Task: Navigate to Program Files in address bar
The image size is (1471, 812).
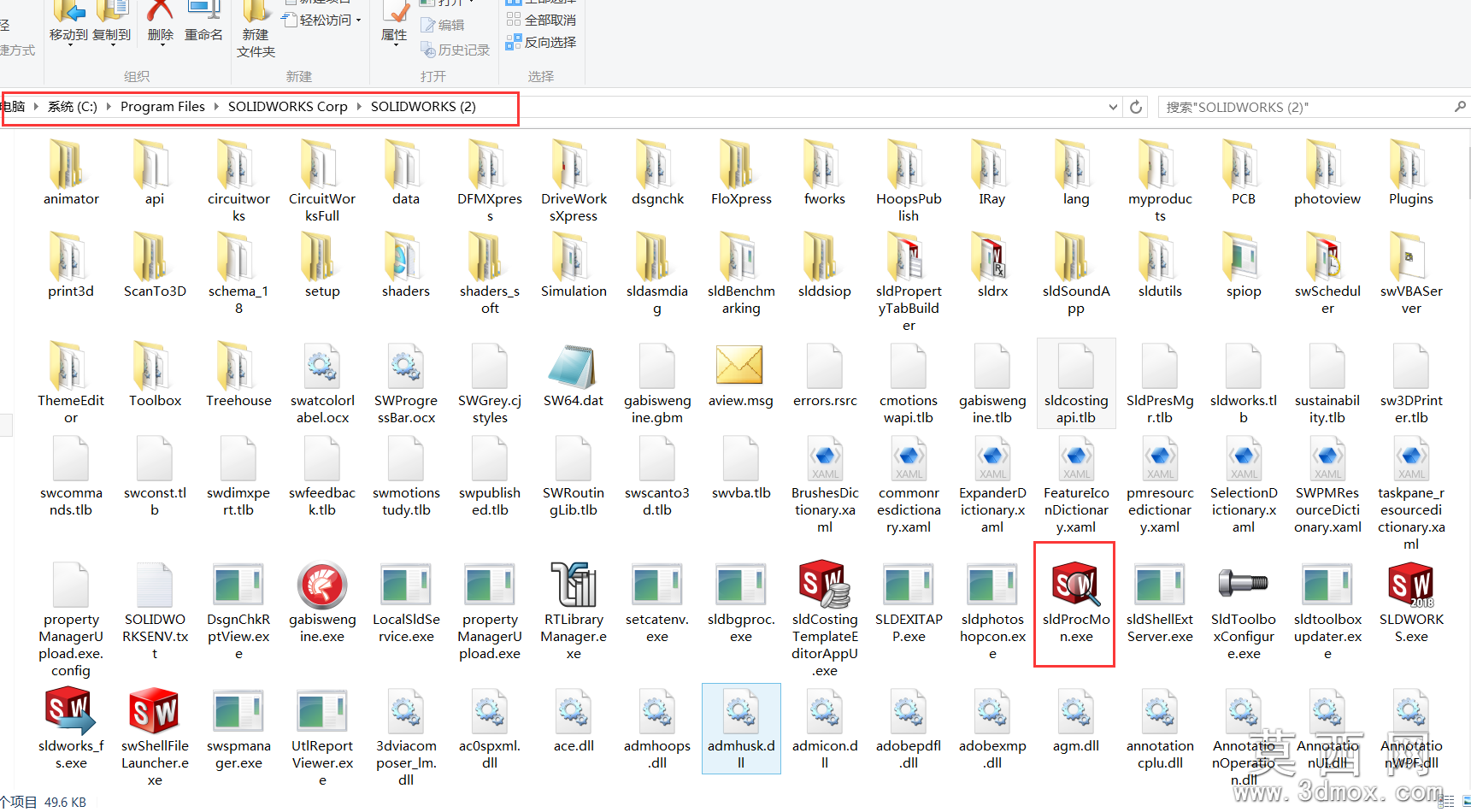Action: pos(162,107)
